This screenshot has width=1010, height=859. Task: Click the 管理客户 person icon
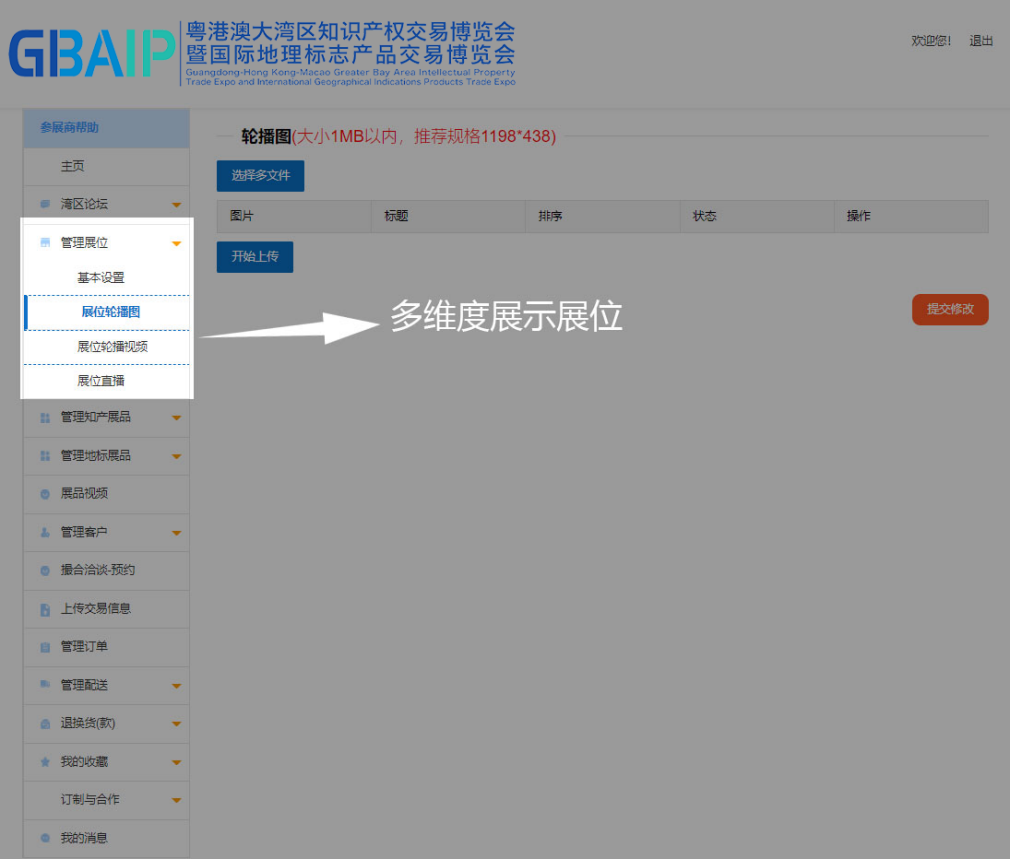tap(45, 533)
